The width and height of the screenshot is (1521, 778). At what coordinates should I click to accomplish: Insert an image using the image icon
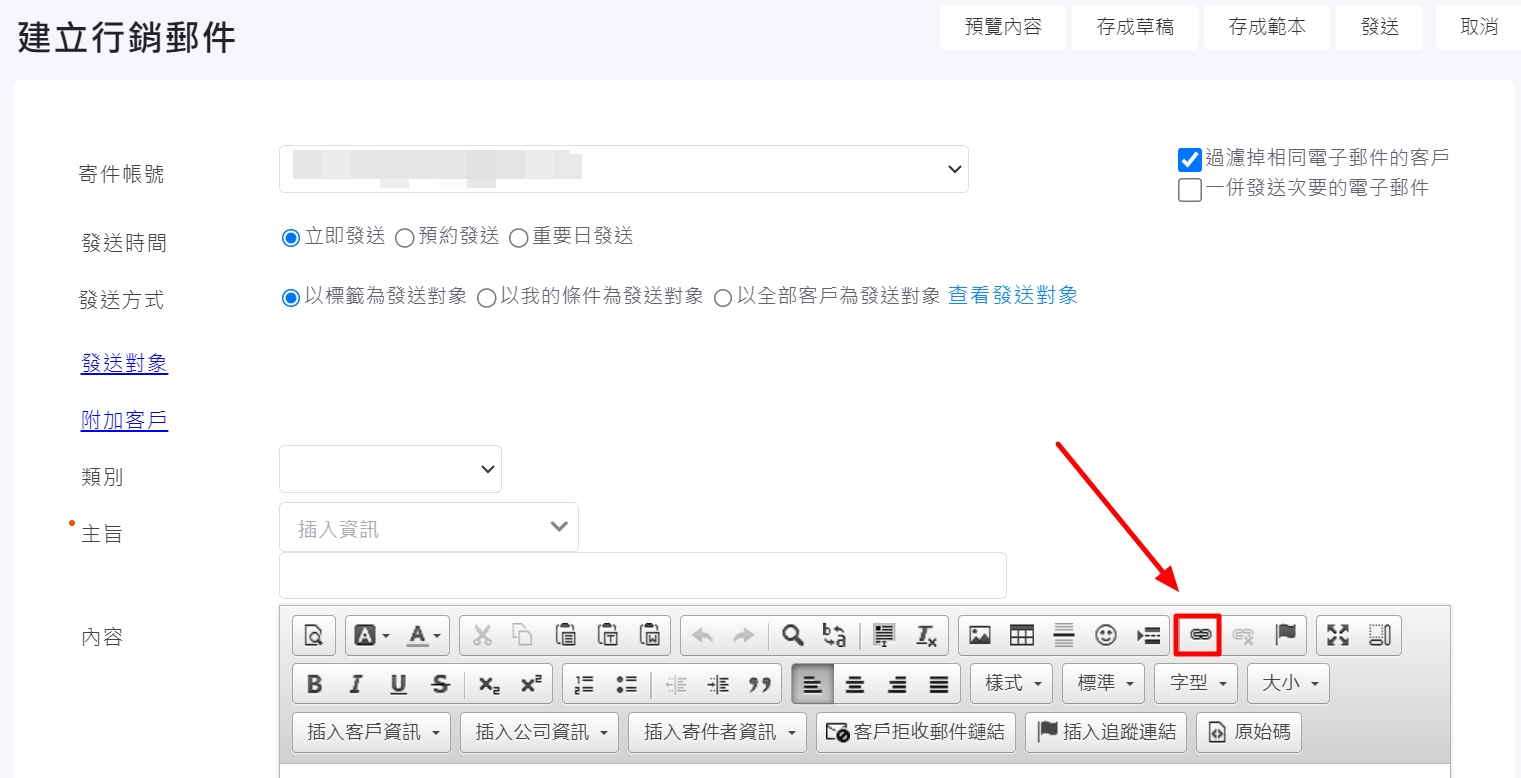pyautogui.click(x=980, y=635)
